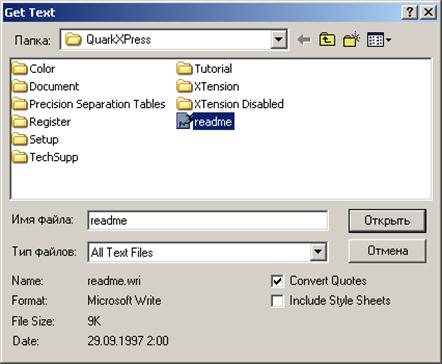Click the Precision Separation Tables name
Screen dimensions: 442x364
(97, 104)
